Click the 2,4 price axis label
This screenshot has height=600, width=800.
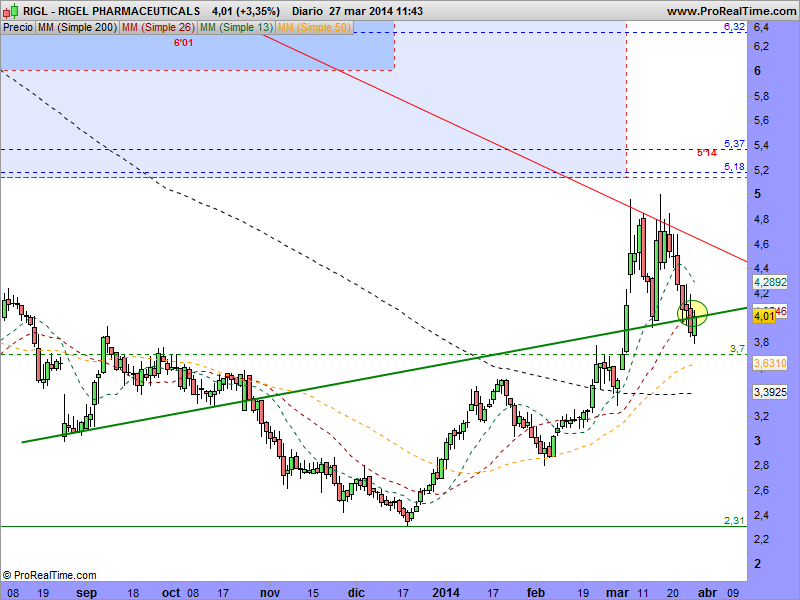coord(762,515)
